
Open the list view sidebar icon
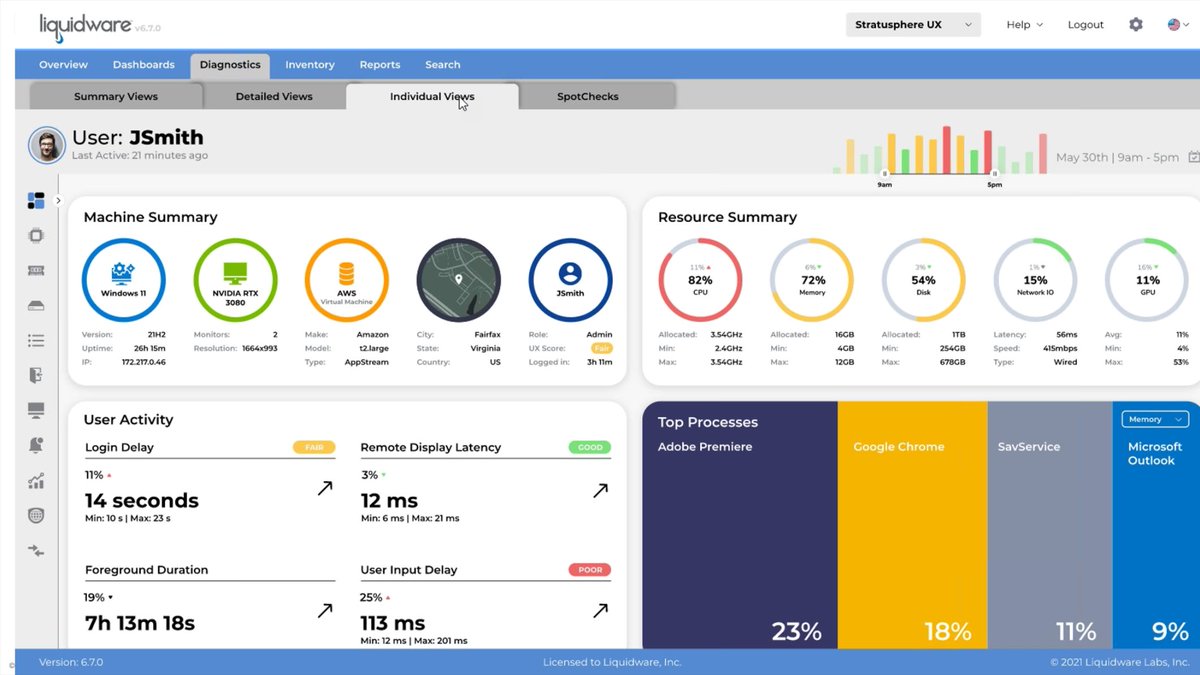[x=36, y=341]
